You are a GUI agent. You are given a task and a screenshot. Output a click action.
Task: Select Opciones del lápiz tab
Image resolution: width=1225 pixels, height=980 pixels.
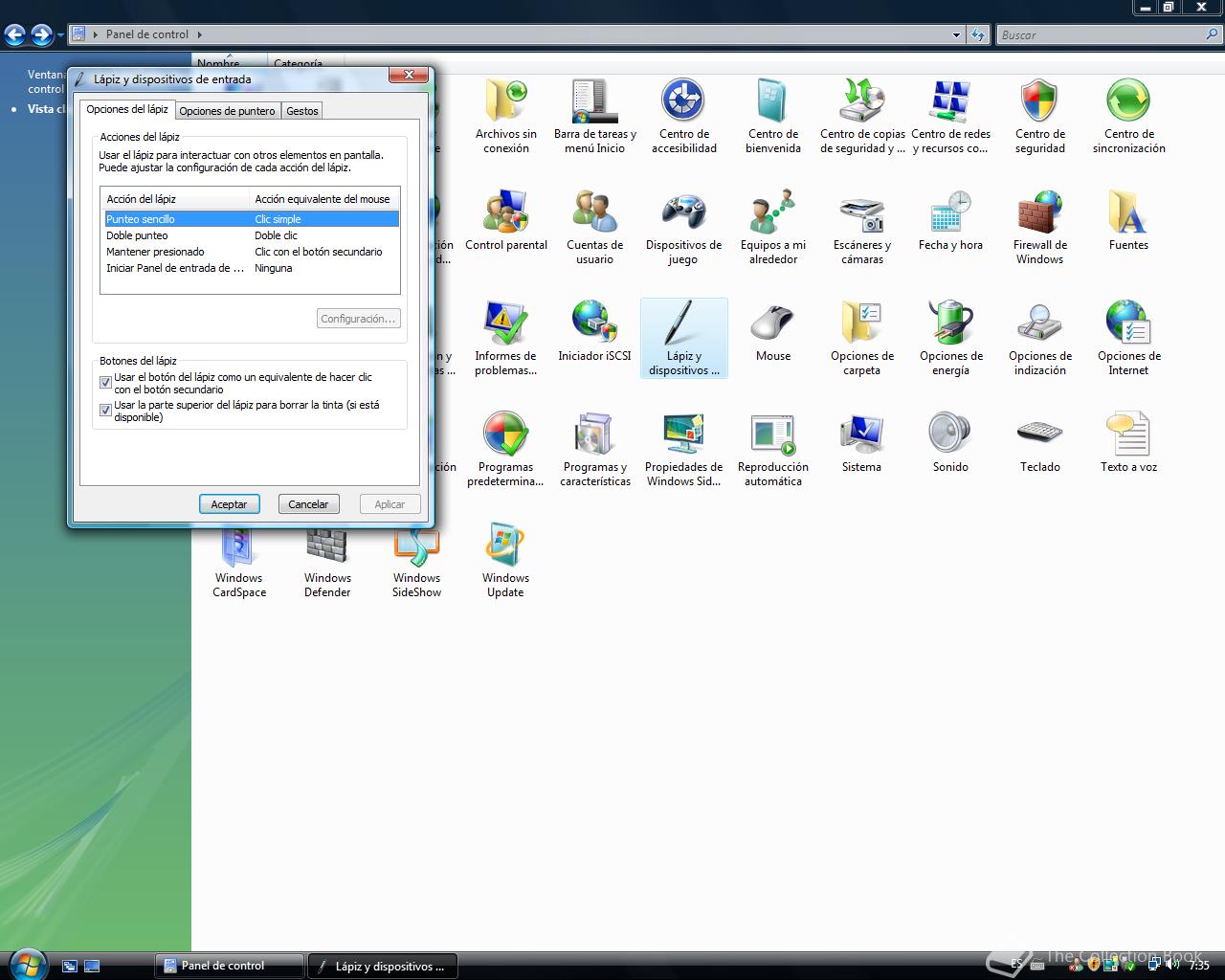pyautogui.click(x=127, y=109)
